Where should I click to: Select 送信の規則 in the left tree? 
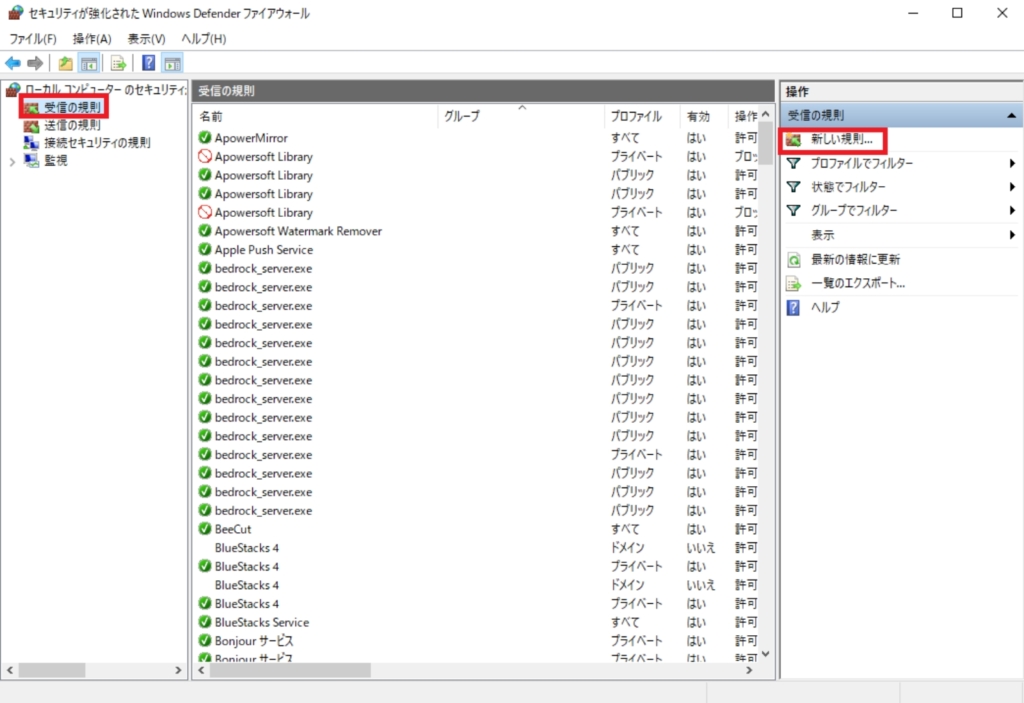pyautogui.click(x=72, y=125)
